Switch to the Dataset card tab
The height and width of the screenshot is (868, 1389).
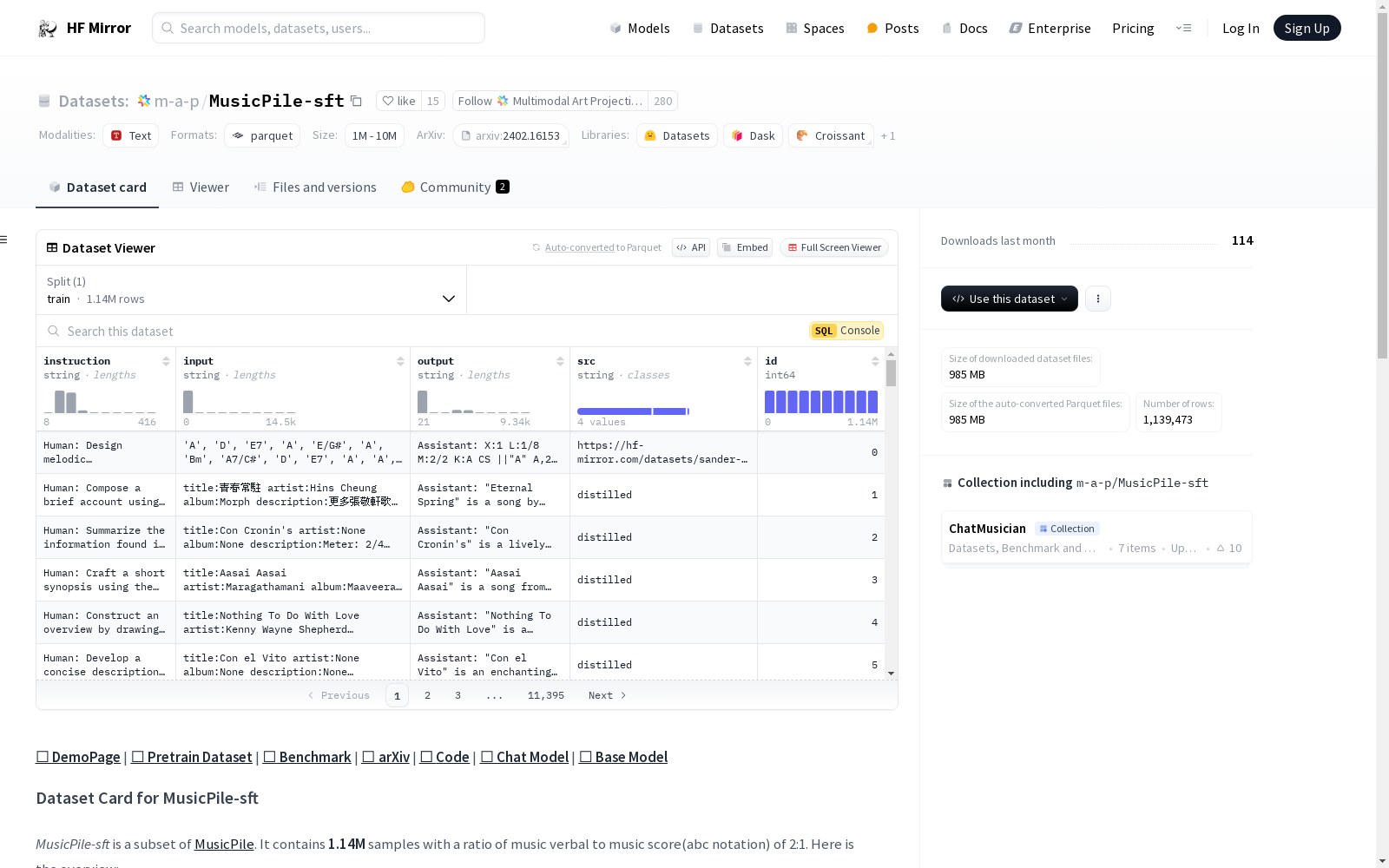coord(97,187)
